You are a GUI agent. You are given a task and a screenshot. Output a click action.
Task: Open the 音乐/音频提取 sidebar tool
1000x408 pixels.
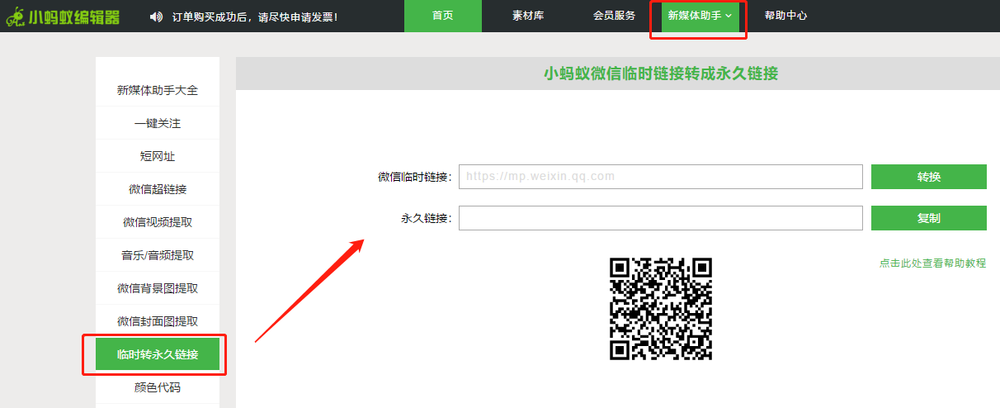coord(158,256)
